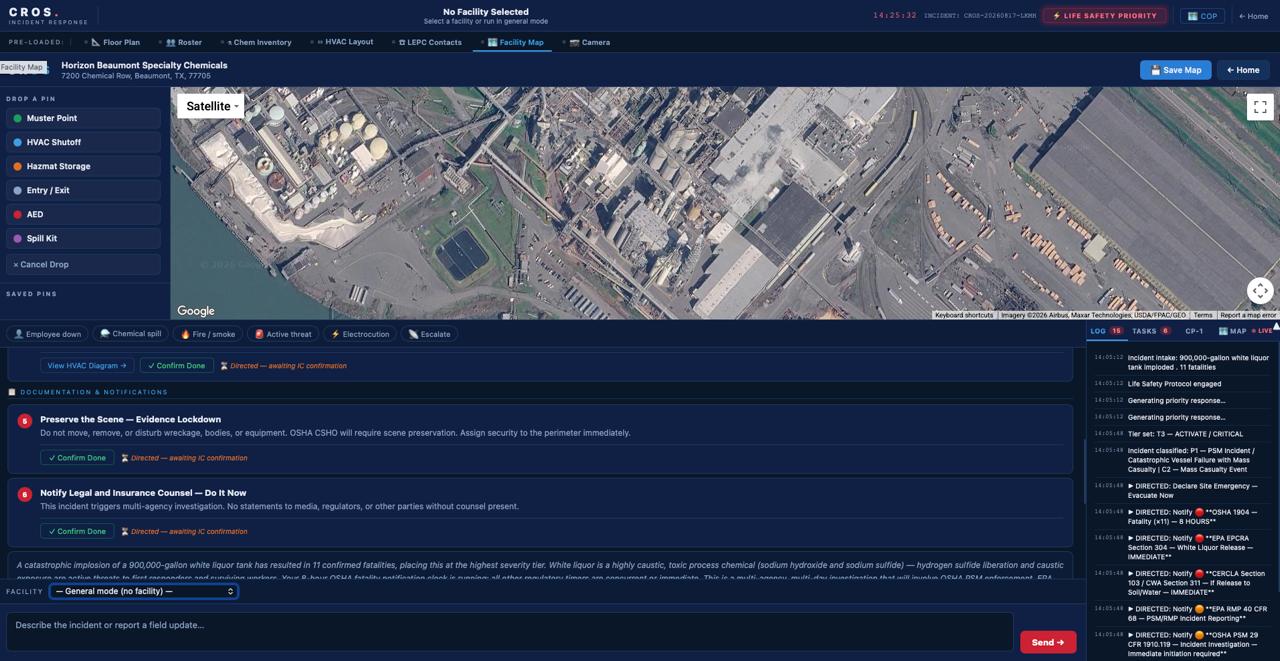This screenshot has width=1280, height=661.
Task: Open the Floor Plan tab
Action: 114,42
